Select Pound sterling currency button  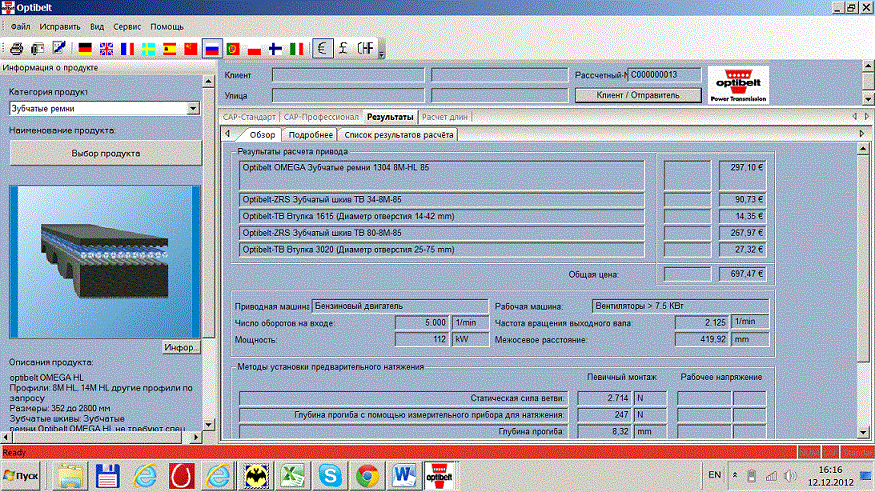344,49
